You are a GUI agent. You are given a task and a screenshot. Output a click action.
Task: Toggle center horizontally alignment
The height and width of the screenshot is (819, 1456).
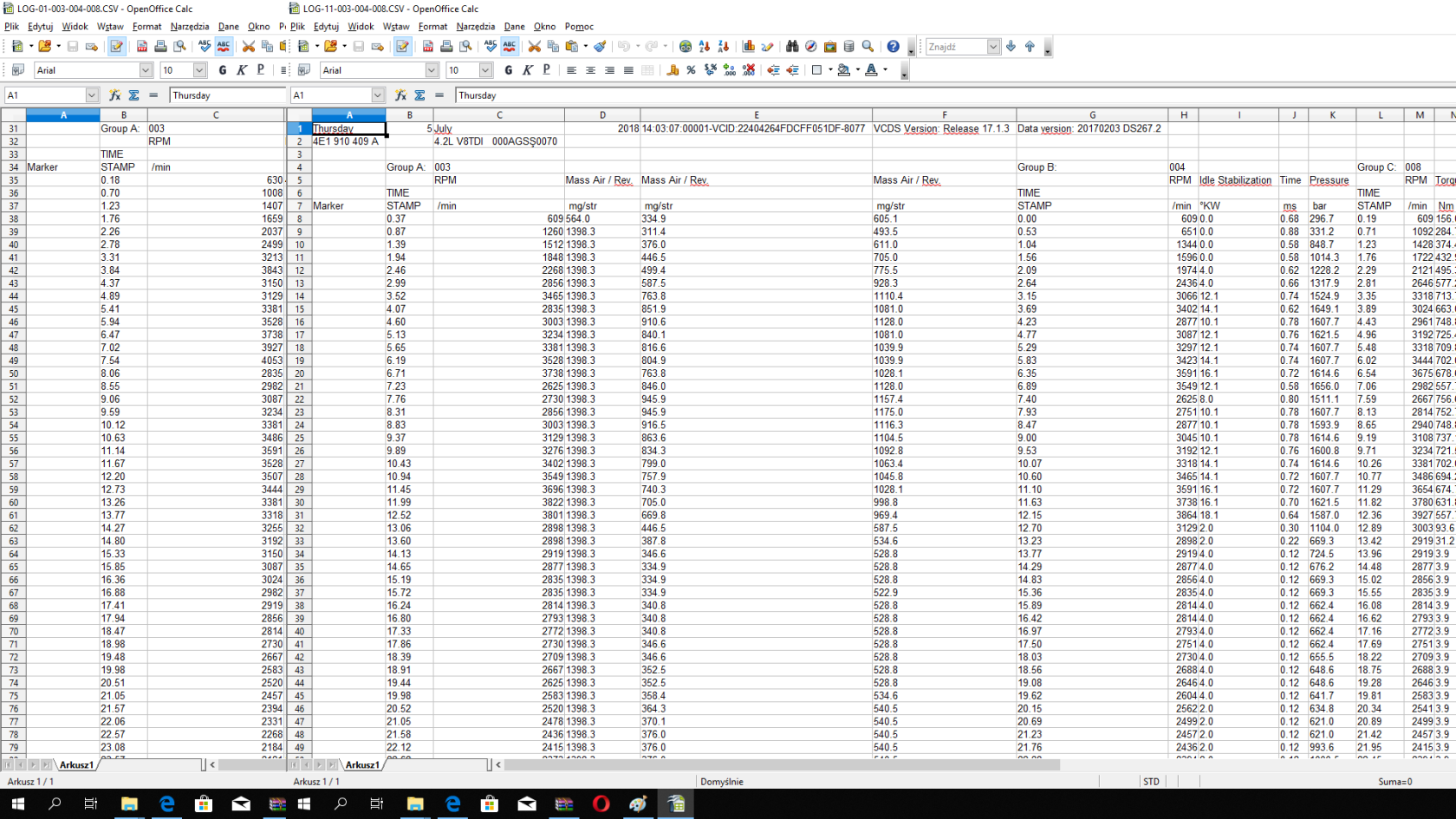(x=591, y=70)
